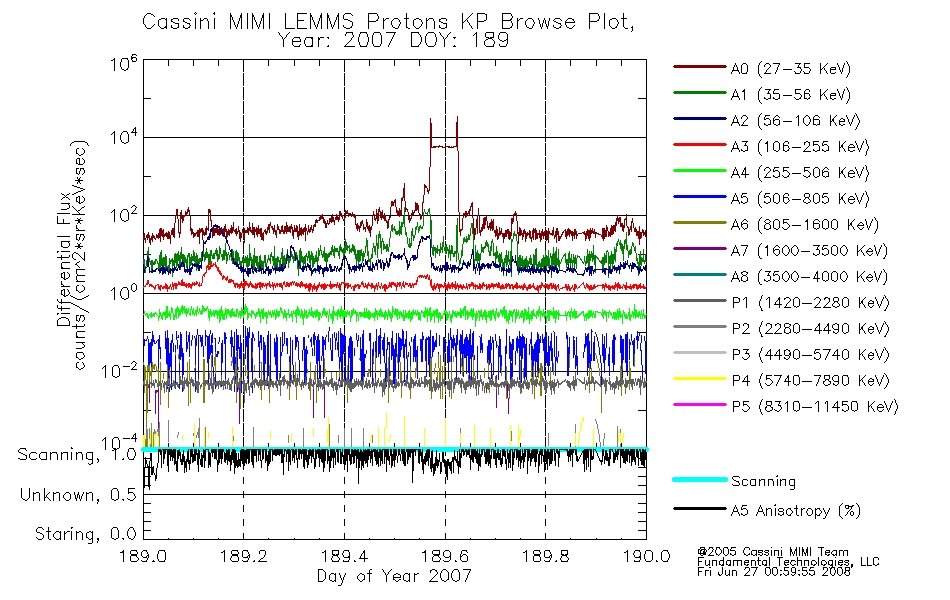
Task: Click the P5 (8310-11450 KeV) legend label
Action: pos(815,407)
